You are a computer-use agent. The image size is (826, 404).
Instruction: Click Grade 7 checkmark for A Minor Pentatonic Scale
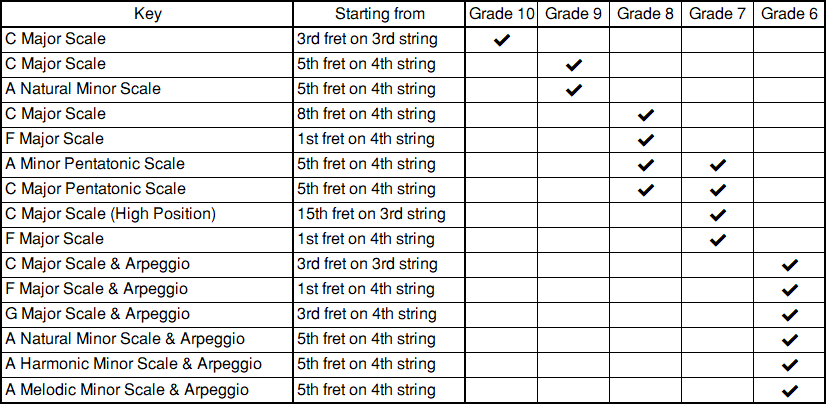[x=717, y=165]
